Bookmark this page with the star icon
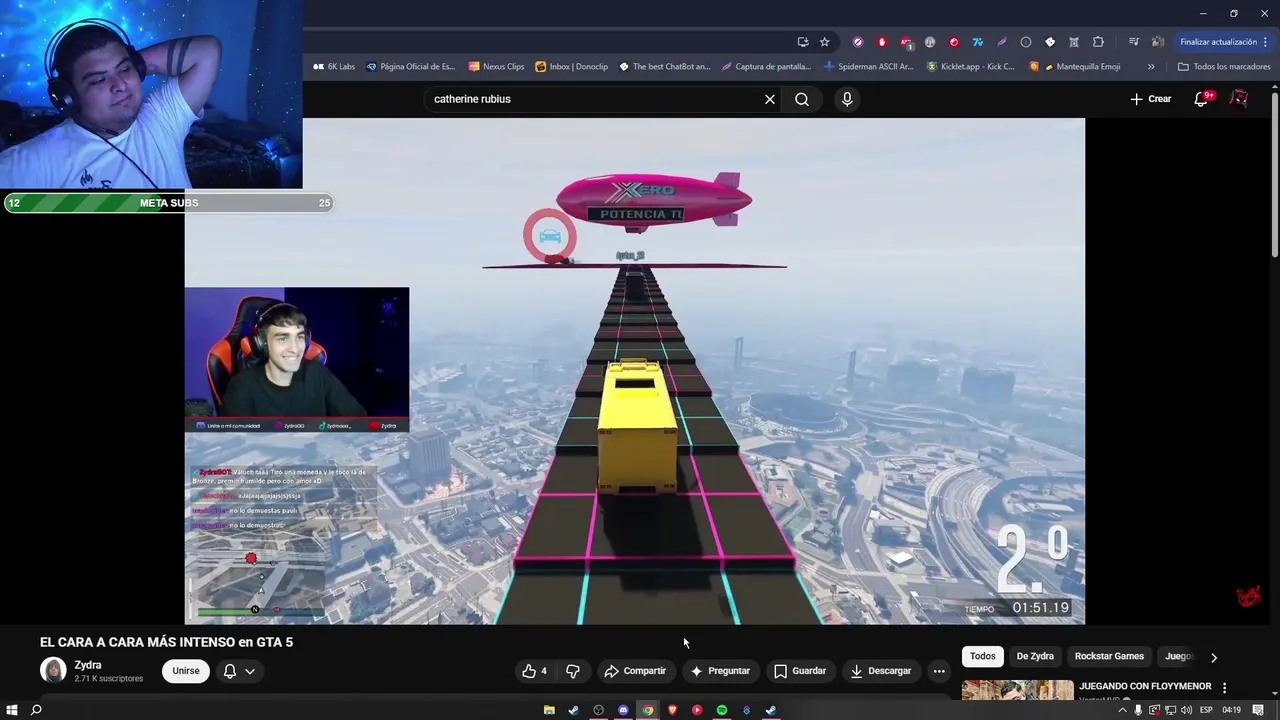Image resolution: width=1280 pixels, height=720 pixels. click(x=824, y=42)
